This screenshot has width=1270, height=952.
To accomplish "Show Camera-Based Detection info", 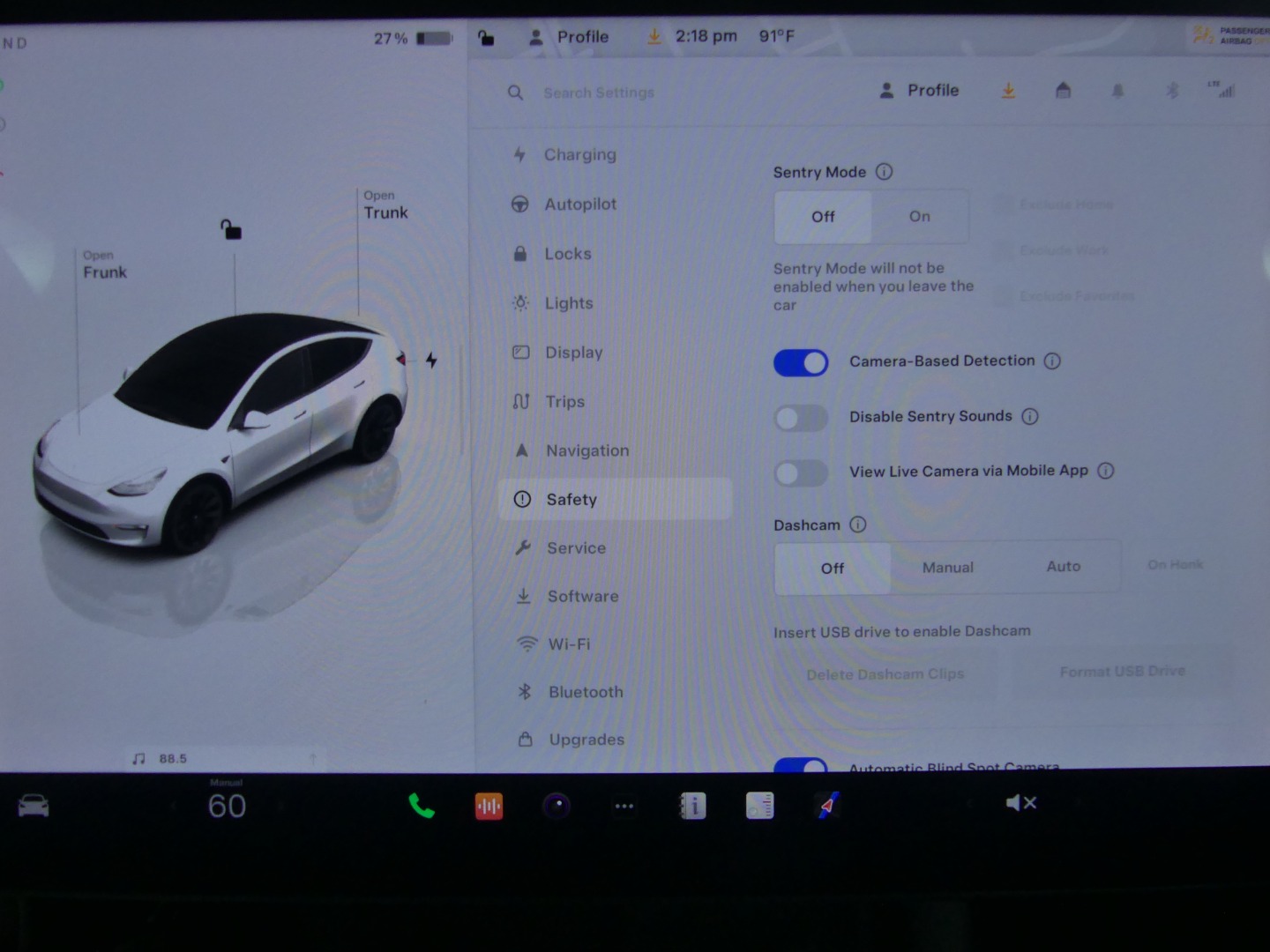I will click(1052, 361).
